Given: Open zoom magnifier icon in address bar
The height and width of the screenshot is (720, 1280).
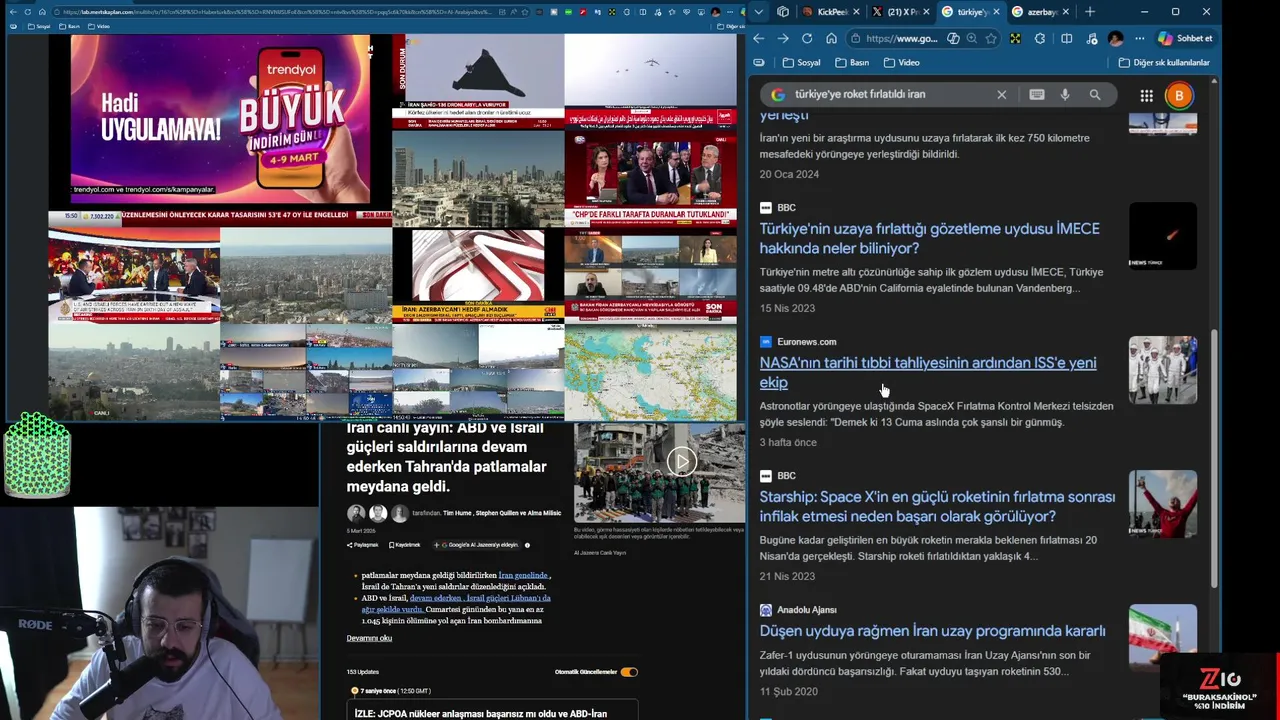Looking at the screenshot, I should pyautogui.click(x=972, y=38).
